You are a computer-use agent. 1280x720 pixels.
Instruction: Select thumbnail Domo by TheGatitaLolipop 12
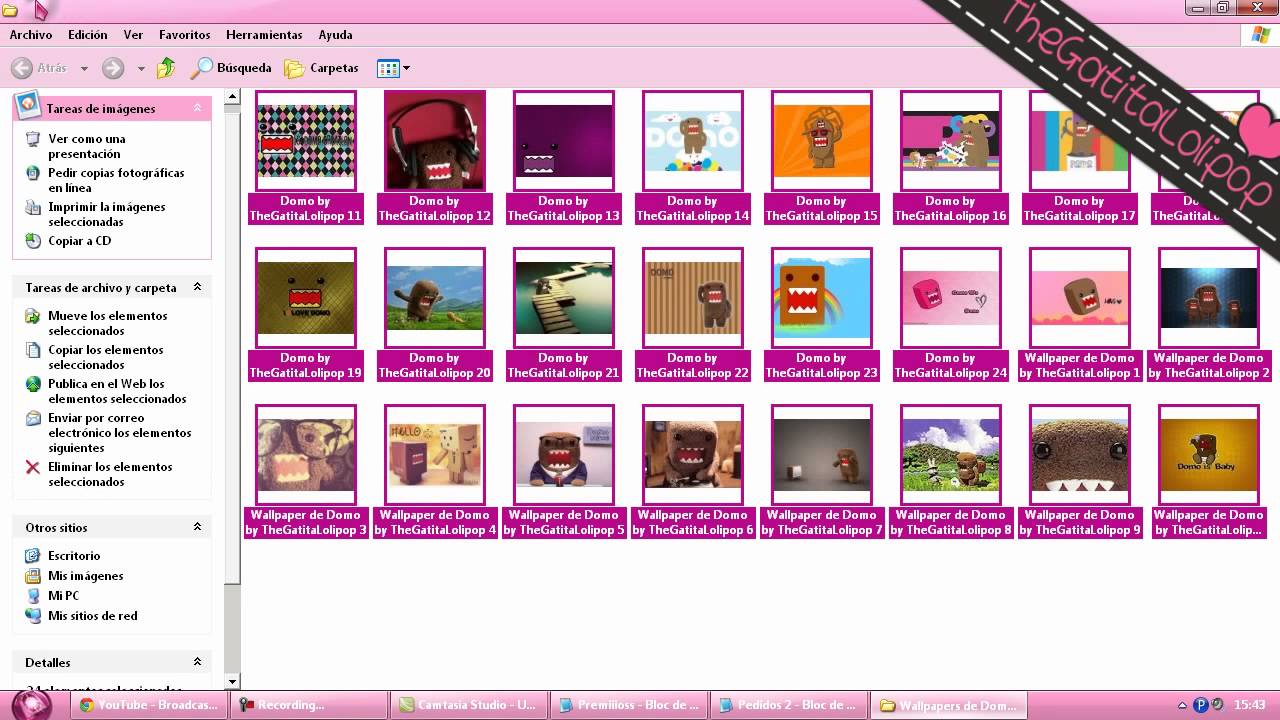coord(435,141)
